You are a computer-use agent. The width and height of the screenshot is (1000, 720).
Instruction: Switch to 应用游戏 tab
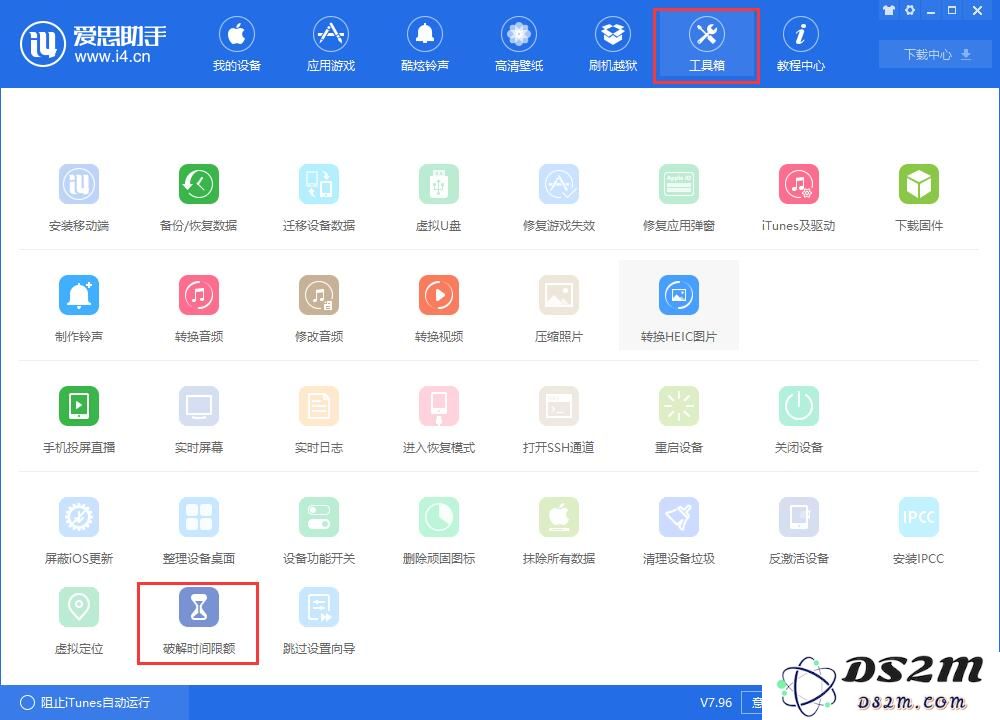tap(330, 43)
